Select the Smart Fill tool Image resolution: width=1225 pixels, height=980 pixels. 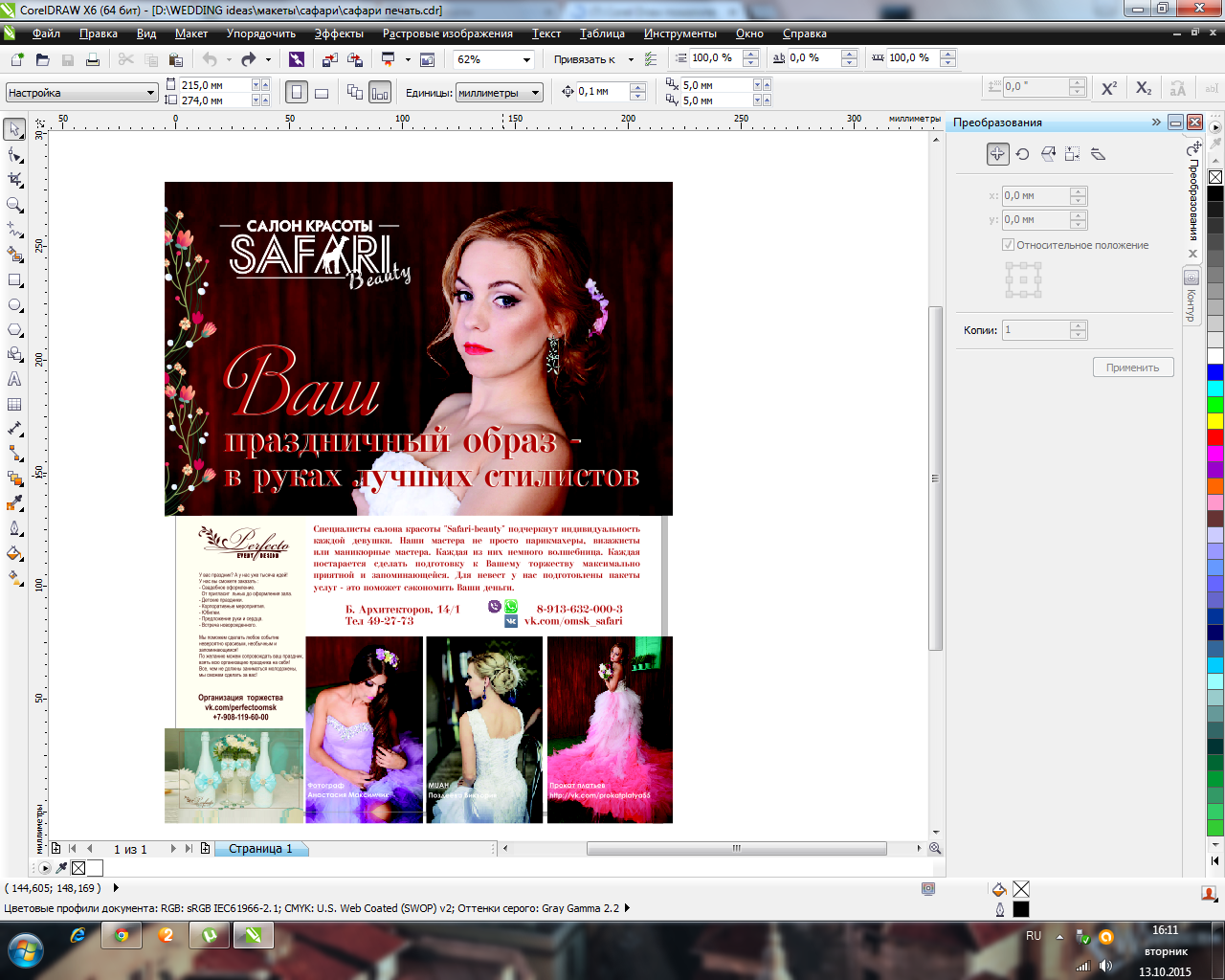(15, 254)
